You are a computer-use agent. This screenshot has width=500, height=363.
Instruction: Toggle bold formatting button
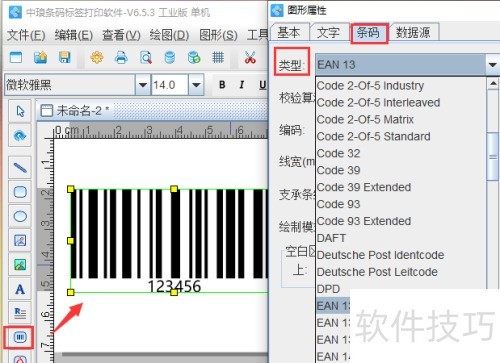[222, 85]
